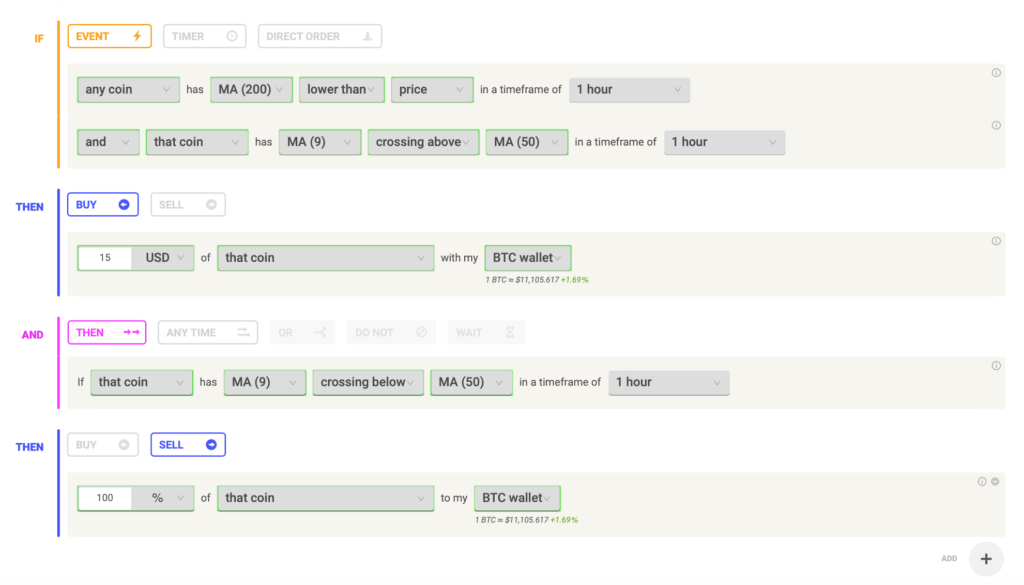The width and height of the screenshot is (1024, 585).
Task: Switch the last action to BUY
Action: (103, 445)
